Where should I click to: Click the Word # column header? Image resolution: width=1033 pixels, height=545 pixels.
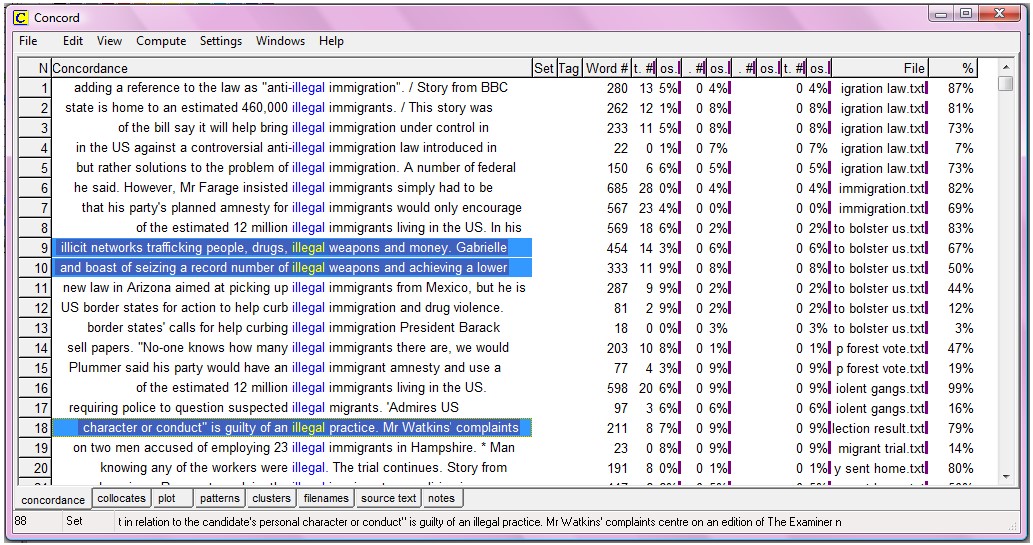point(607,68)
